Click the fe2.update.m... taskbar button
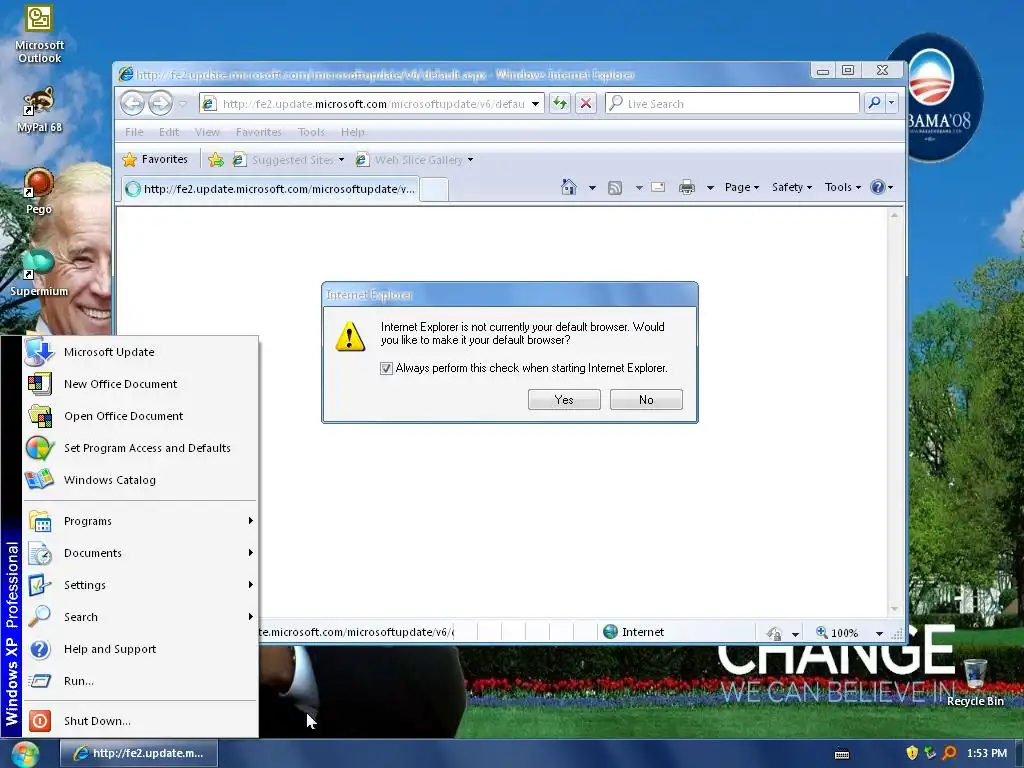The image size is (1024, 768). 139,754
